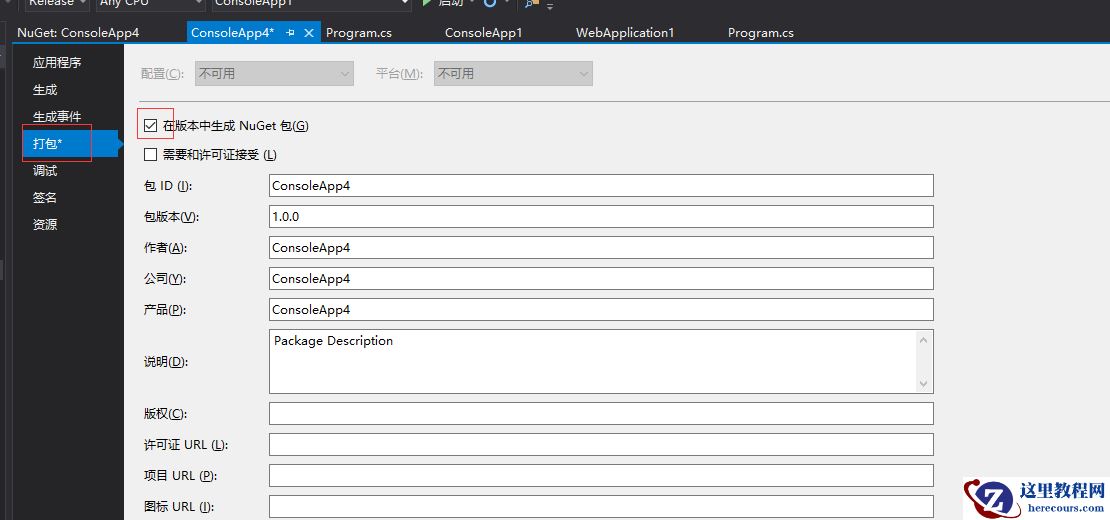1110x520 pixels.
Task: Open the Release configuration dropdown in toolbar
Action: coord(57,4)
